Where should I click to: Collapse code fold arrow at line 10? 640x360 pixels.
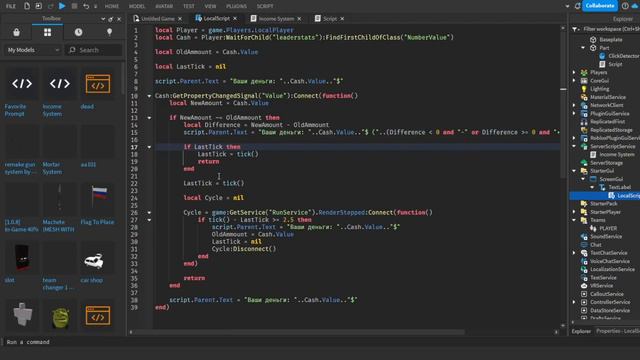point(149,96)
